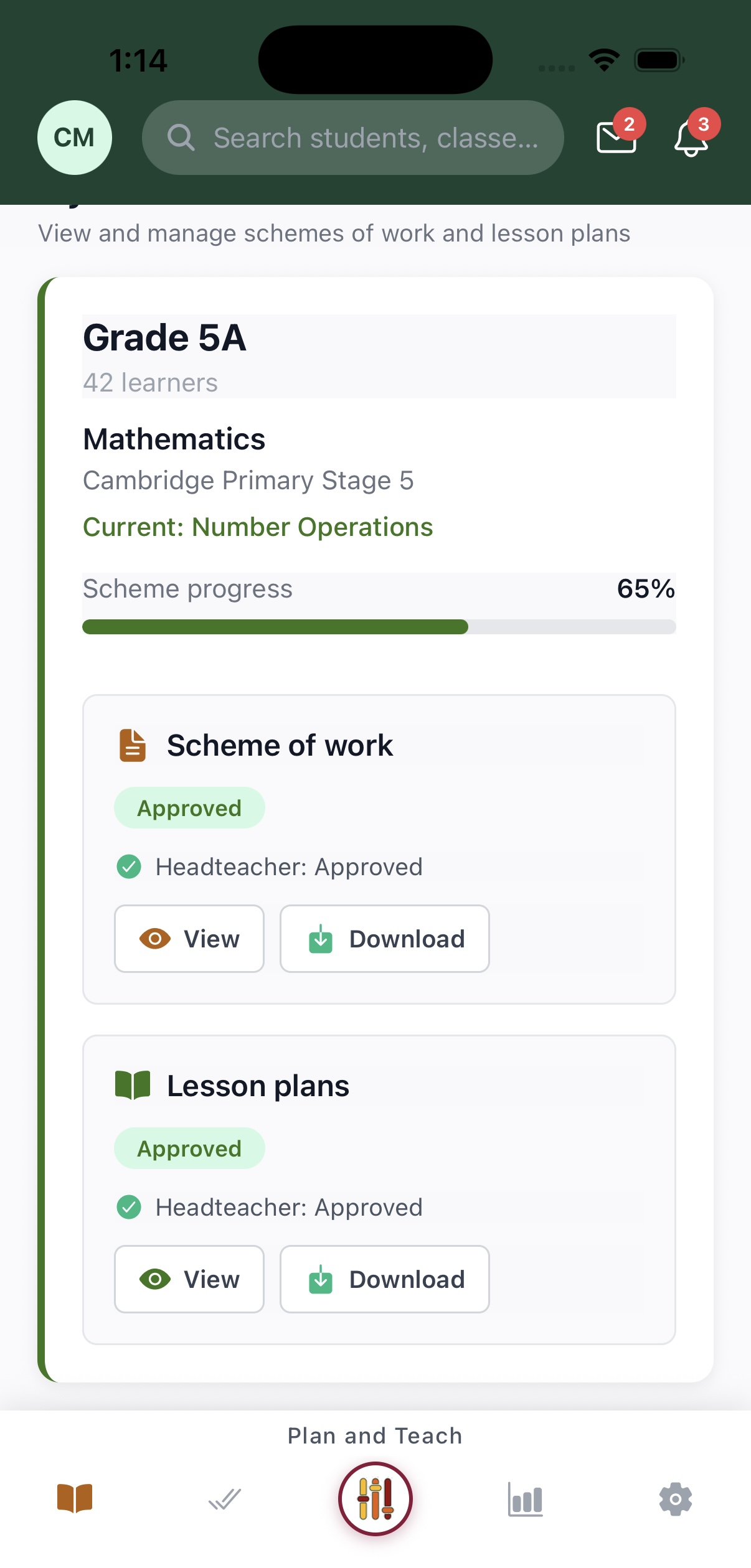This screenshot has height=1568, width=751.
Task: Tap the CM profile avatar
Action: tap(75, 138)
